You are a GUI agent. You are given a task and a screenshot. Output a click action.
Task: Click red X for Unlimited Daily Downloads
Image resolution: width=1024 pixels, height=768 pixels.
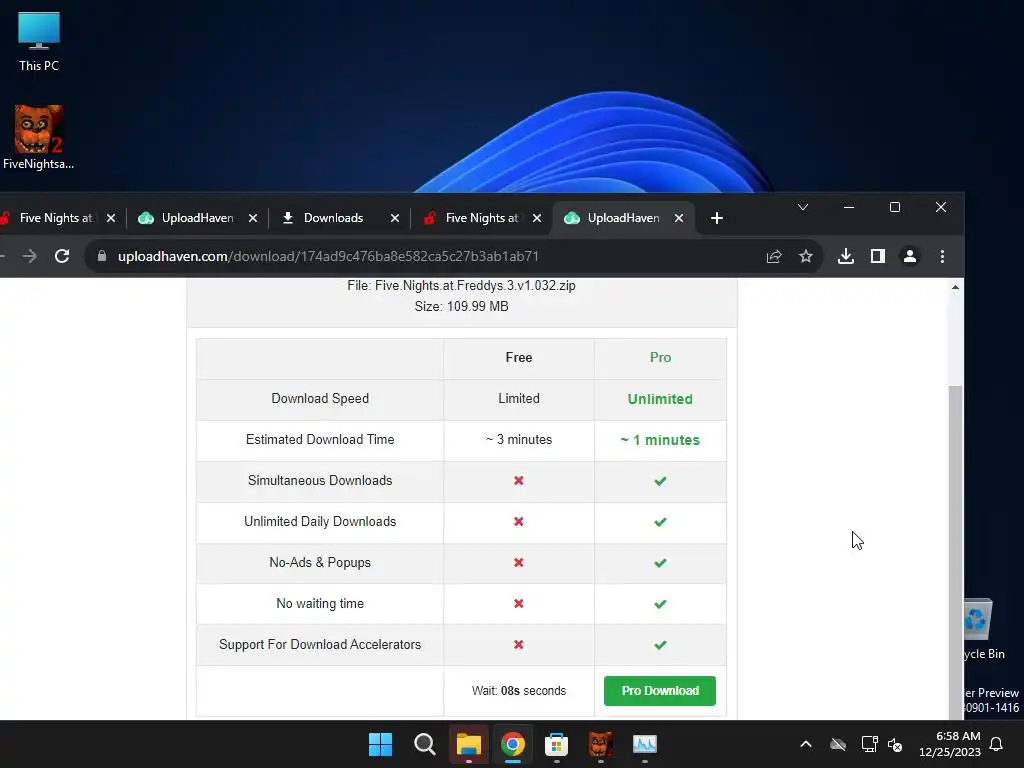(519, 522)
